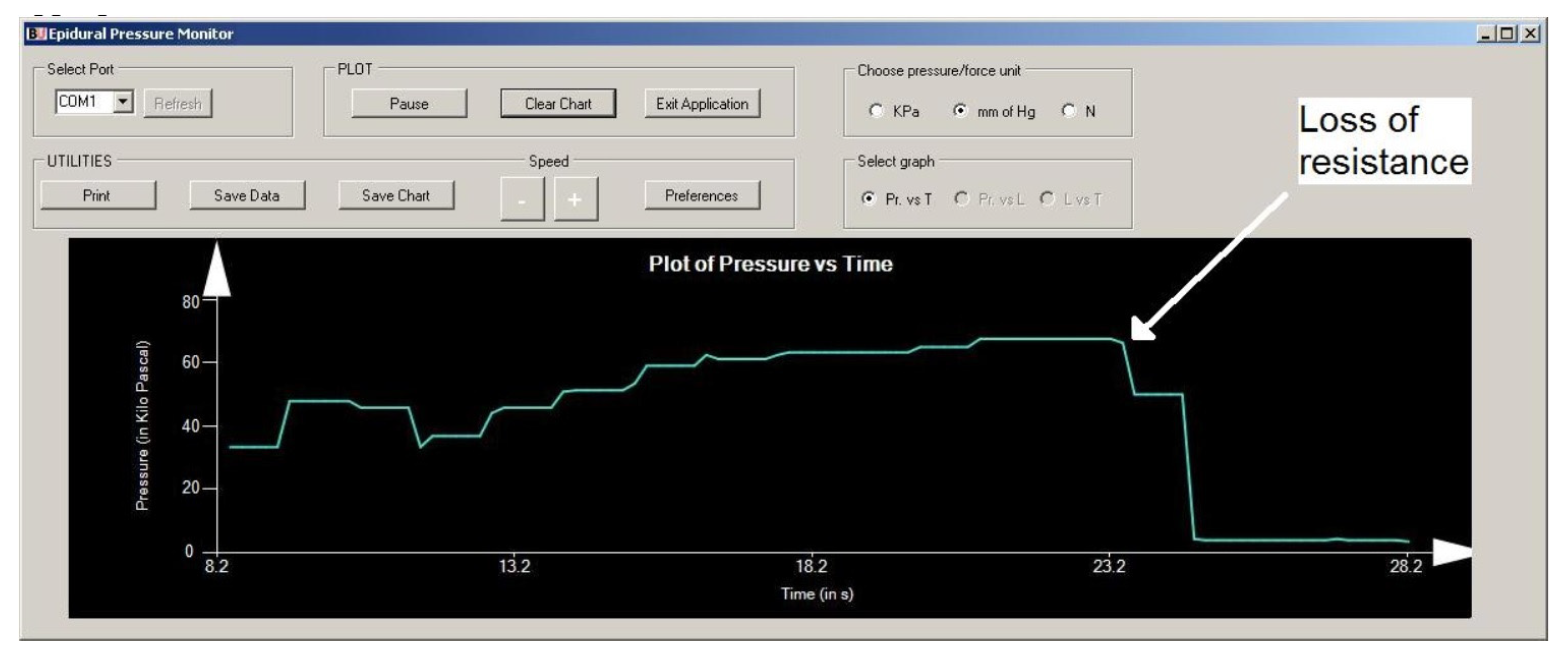This screenshot has width=1568, height=655.
Task: Click the 'Time (in s)' axis label
Action: pos(817,594)
